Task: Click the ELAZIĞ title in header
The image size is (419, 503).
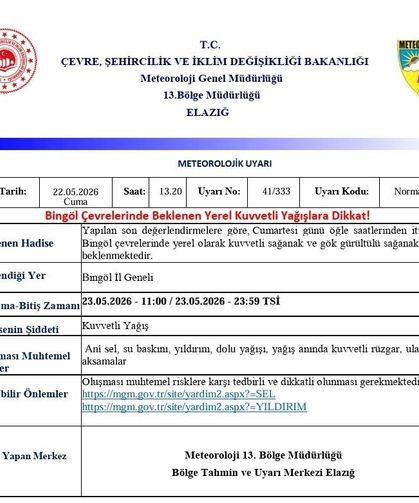Action: click(x=208, y=112)
